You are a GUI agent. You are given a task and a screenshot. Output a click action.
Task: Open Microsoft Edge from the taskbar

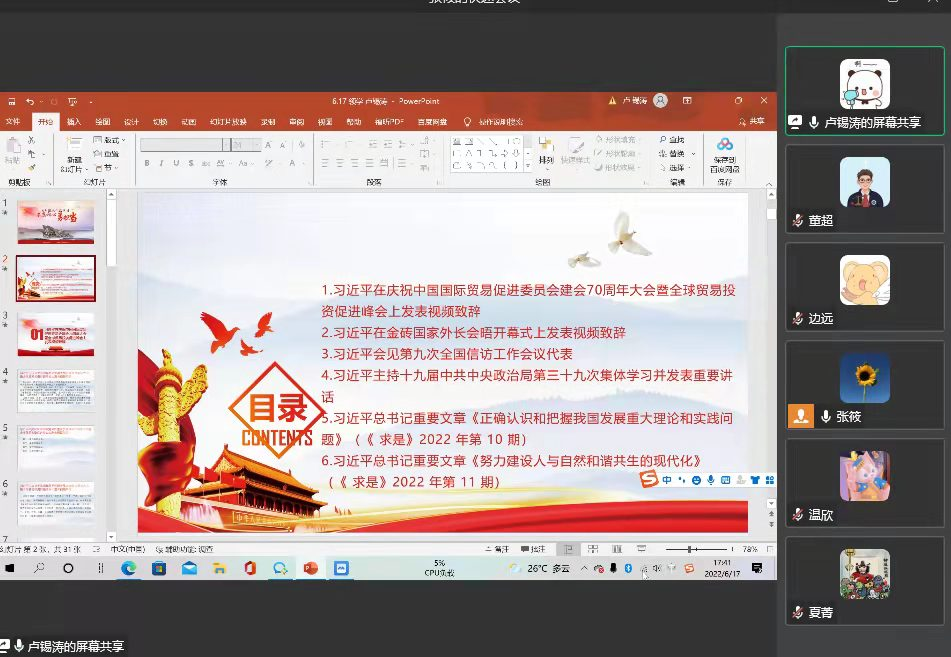tap(128, 568)
